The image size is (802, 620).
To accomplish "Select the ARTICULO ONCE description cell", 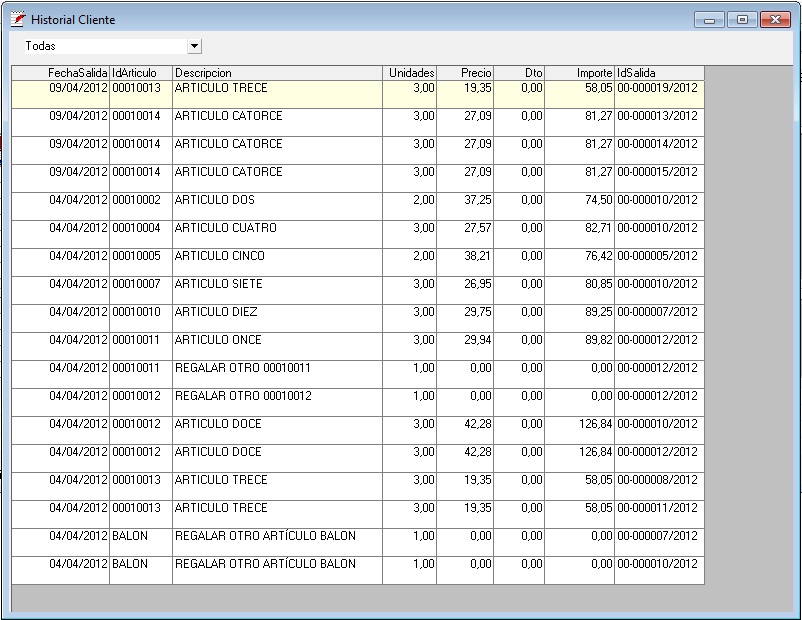I will [277, 346].
